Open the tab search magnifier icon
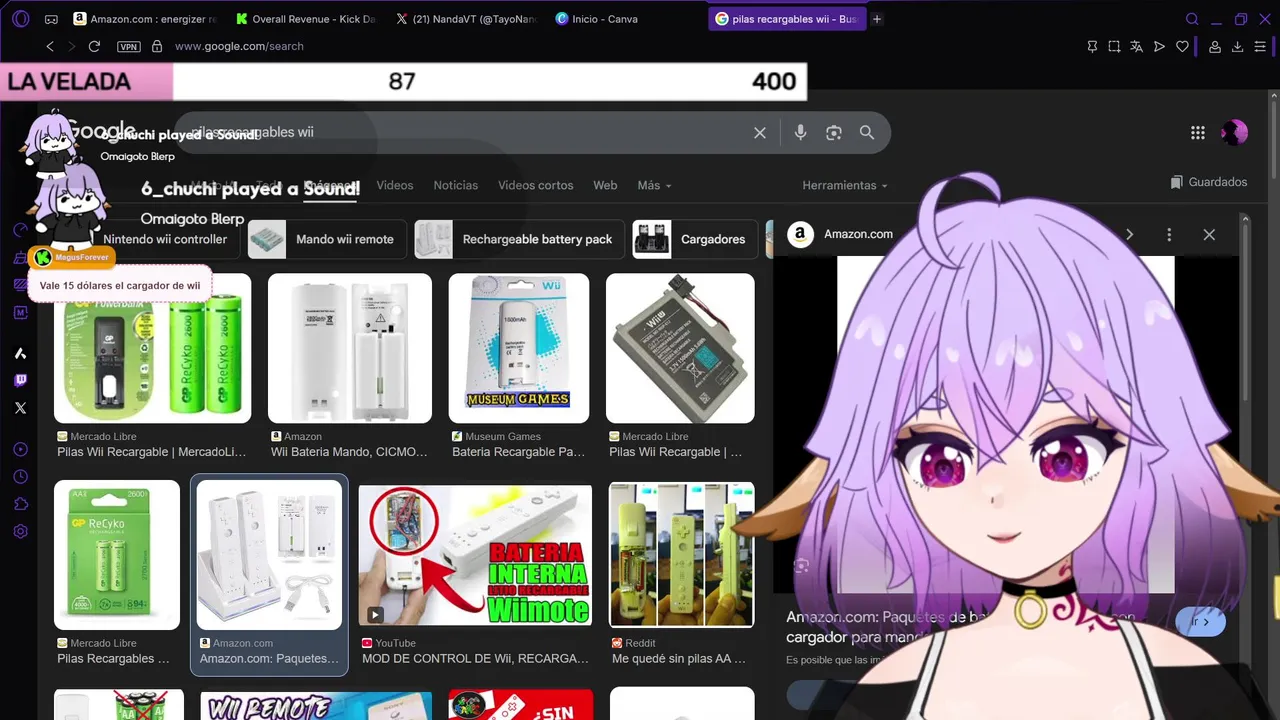This screenshot has width=1280, height=720. 1192,19
